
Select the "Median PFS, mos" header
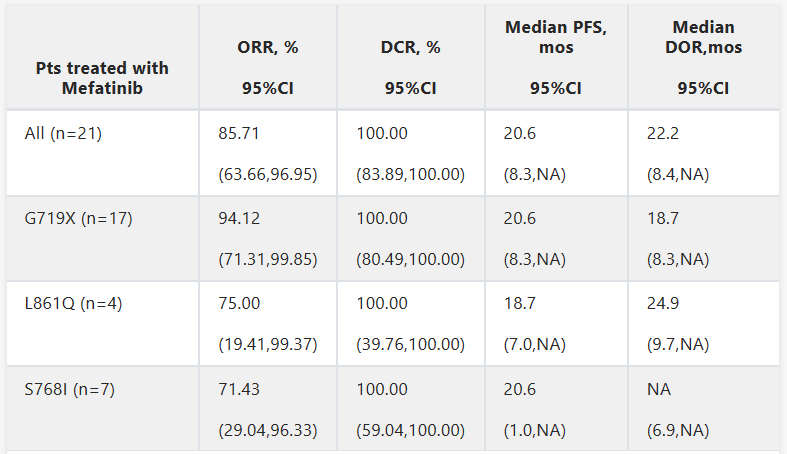coord(555,38)
